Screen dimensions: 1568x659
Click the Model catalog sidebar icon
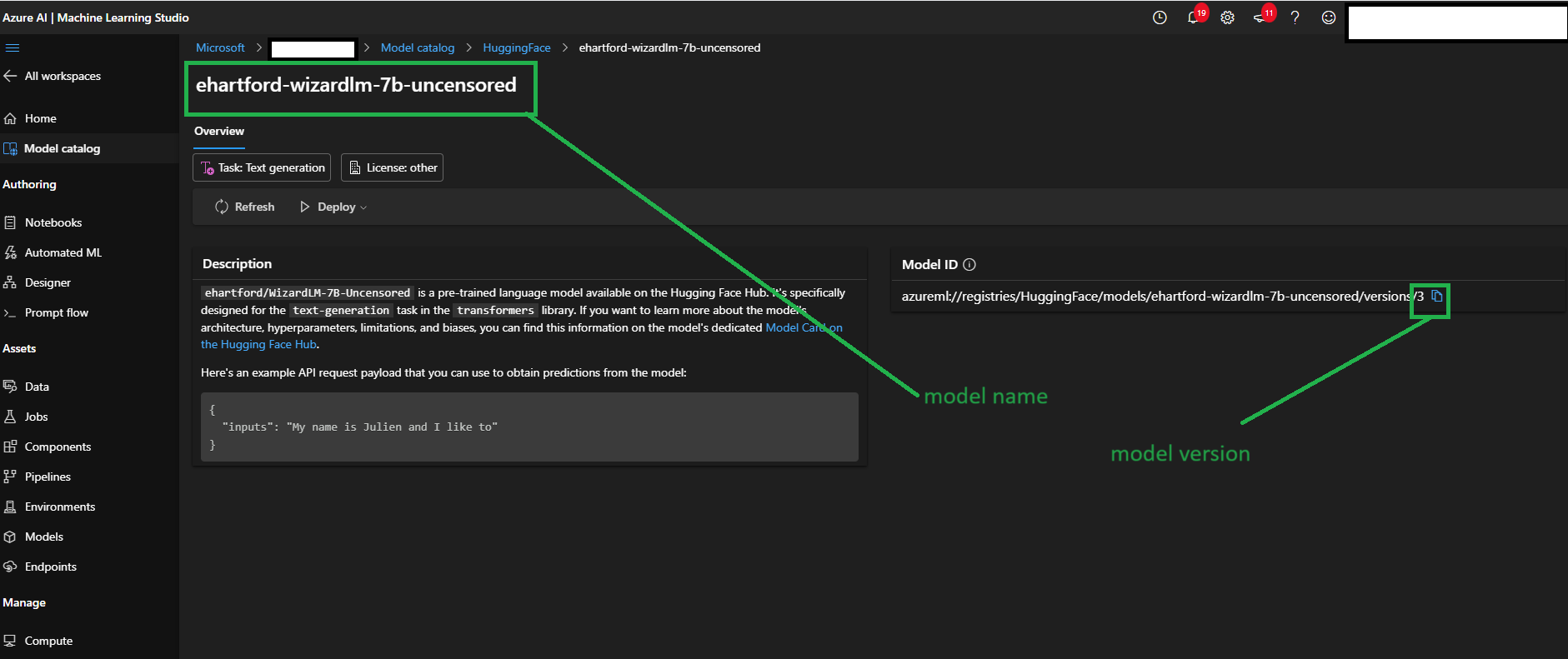(10, 148)
